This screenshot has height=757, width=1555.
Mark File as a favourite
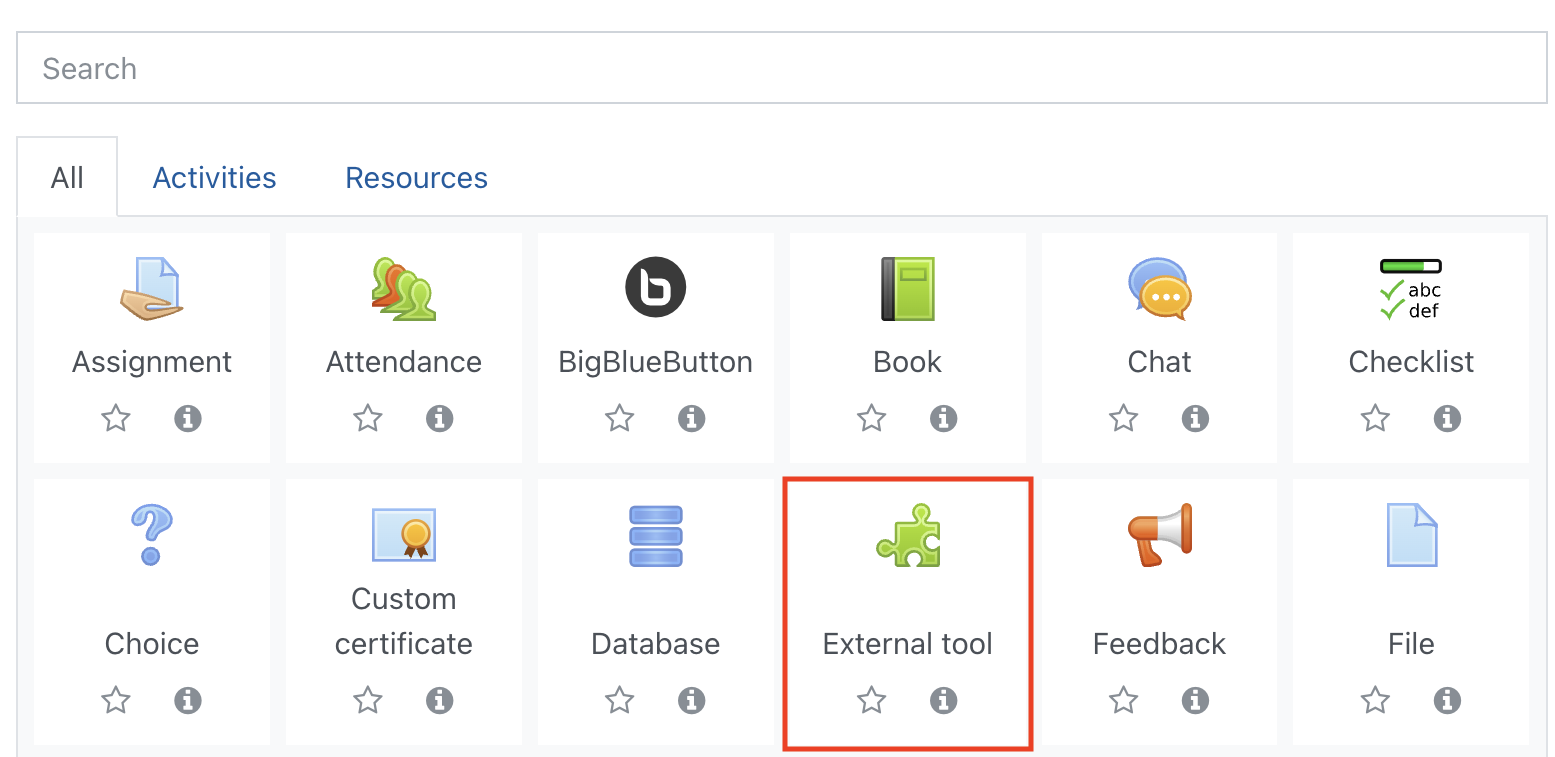coord(1375,701)
